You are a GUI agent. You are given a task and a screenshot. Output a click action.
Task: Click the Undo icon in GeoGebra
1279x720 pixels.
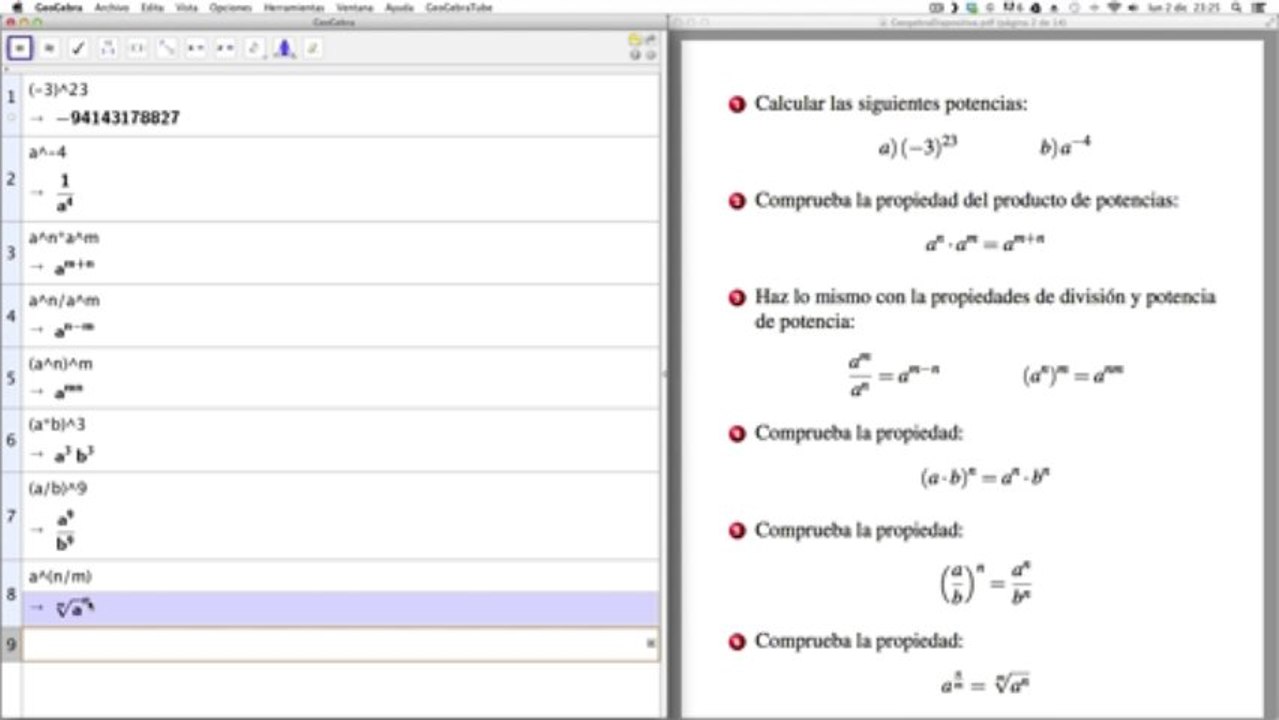click(x=634, y=39)
